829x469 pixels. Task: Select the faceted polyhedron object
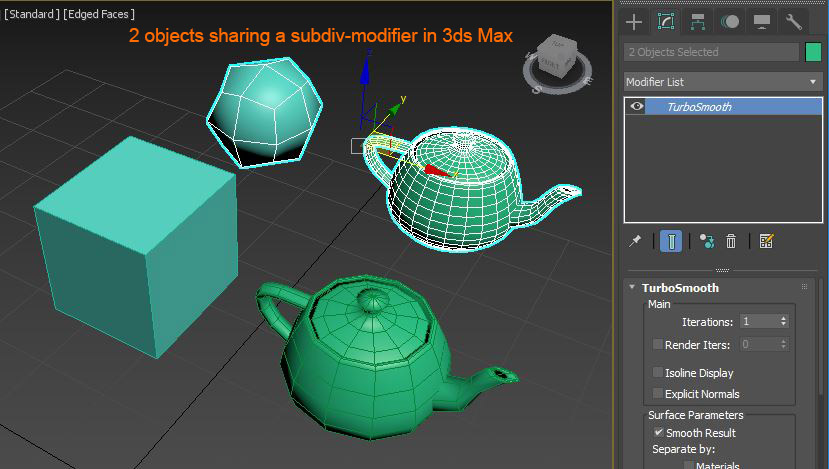pyautogui.click(x=264, y=112)
